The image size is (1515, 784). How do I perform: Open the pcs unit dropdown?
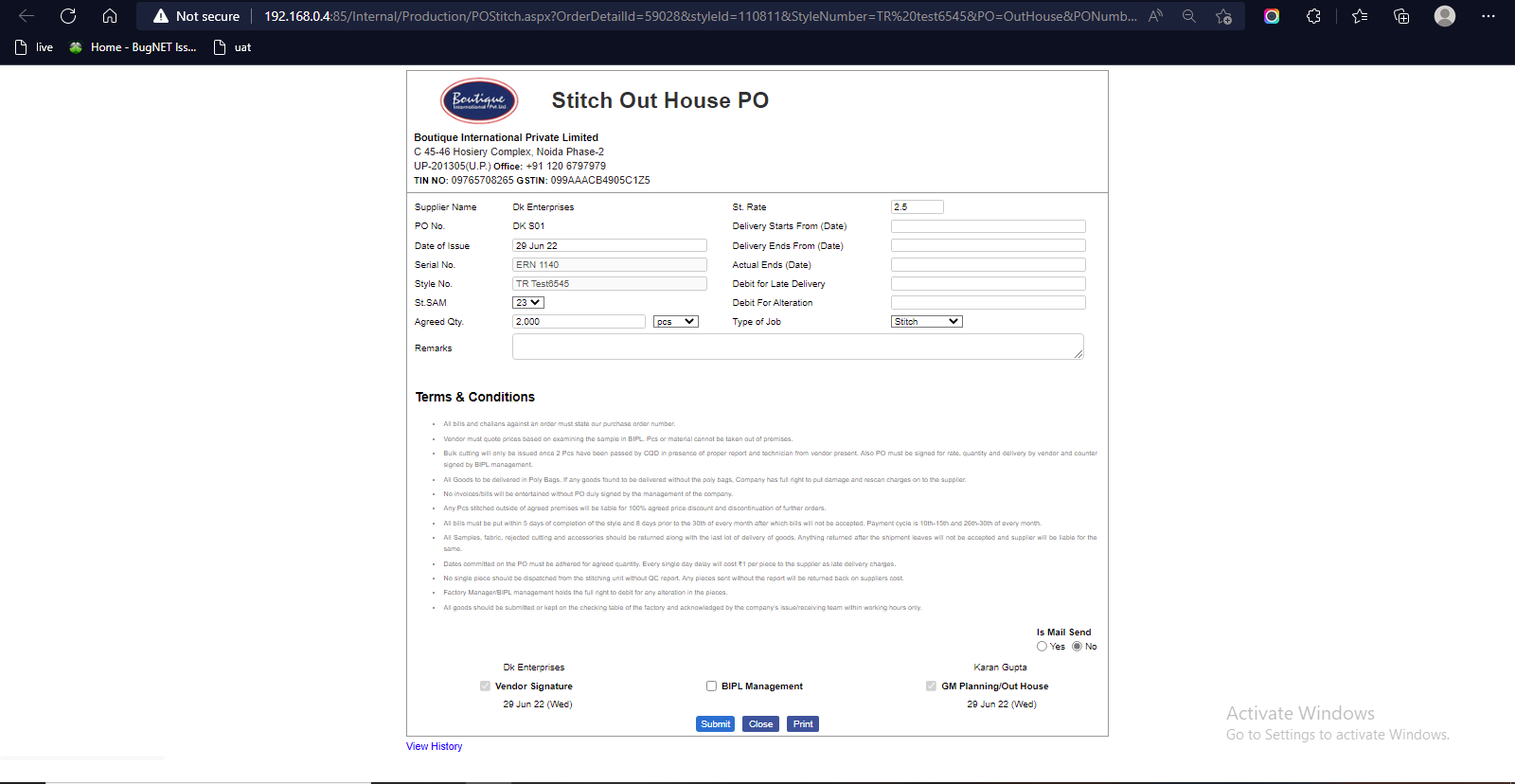coord(676,322)
